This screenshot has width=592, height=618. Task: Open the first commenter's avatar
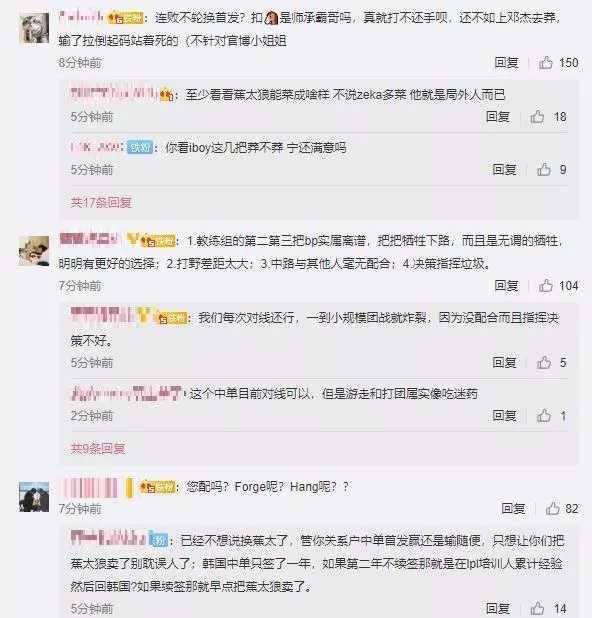pos(34,28)
